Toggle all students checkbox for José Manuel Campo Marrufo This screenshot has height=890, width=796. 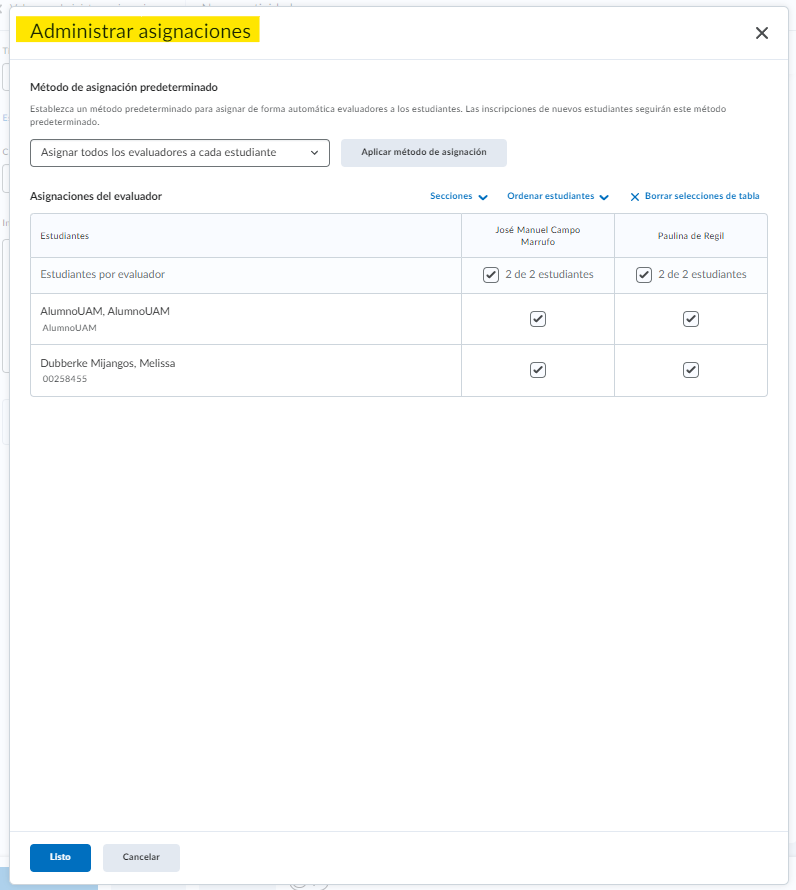click(491, 275)
